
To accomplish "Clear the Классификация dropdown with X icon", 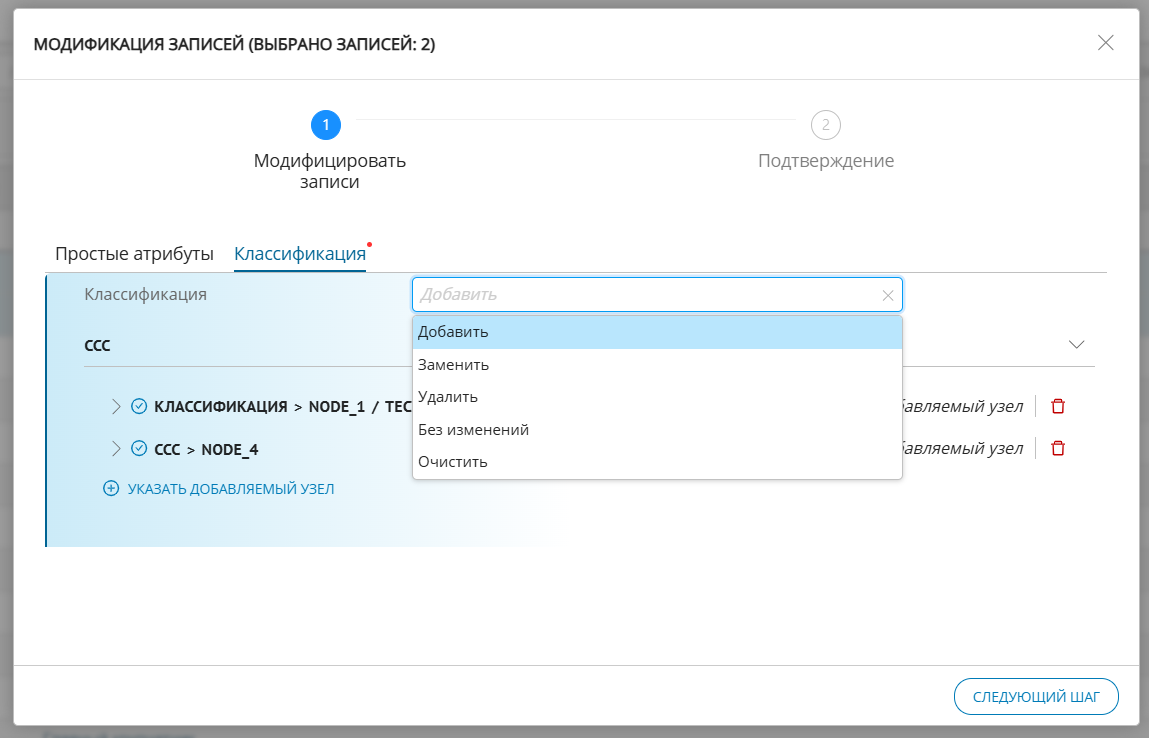I will point(887,295).
